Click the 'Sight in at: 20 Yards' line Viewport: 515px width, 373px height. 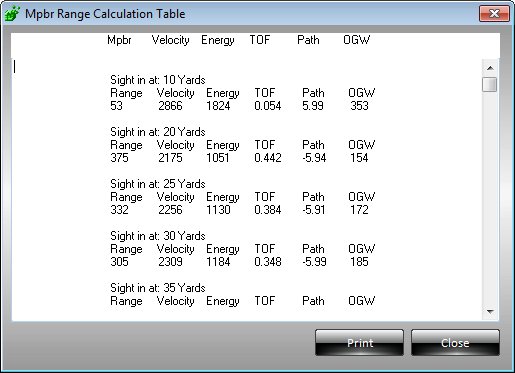pos(158,132)
